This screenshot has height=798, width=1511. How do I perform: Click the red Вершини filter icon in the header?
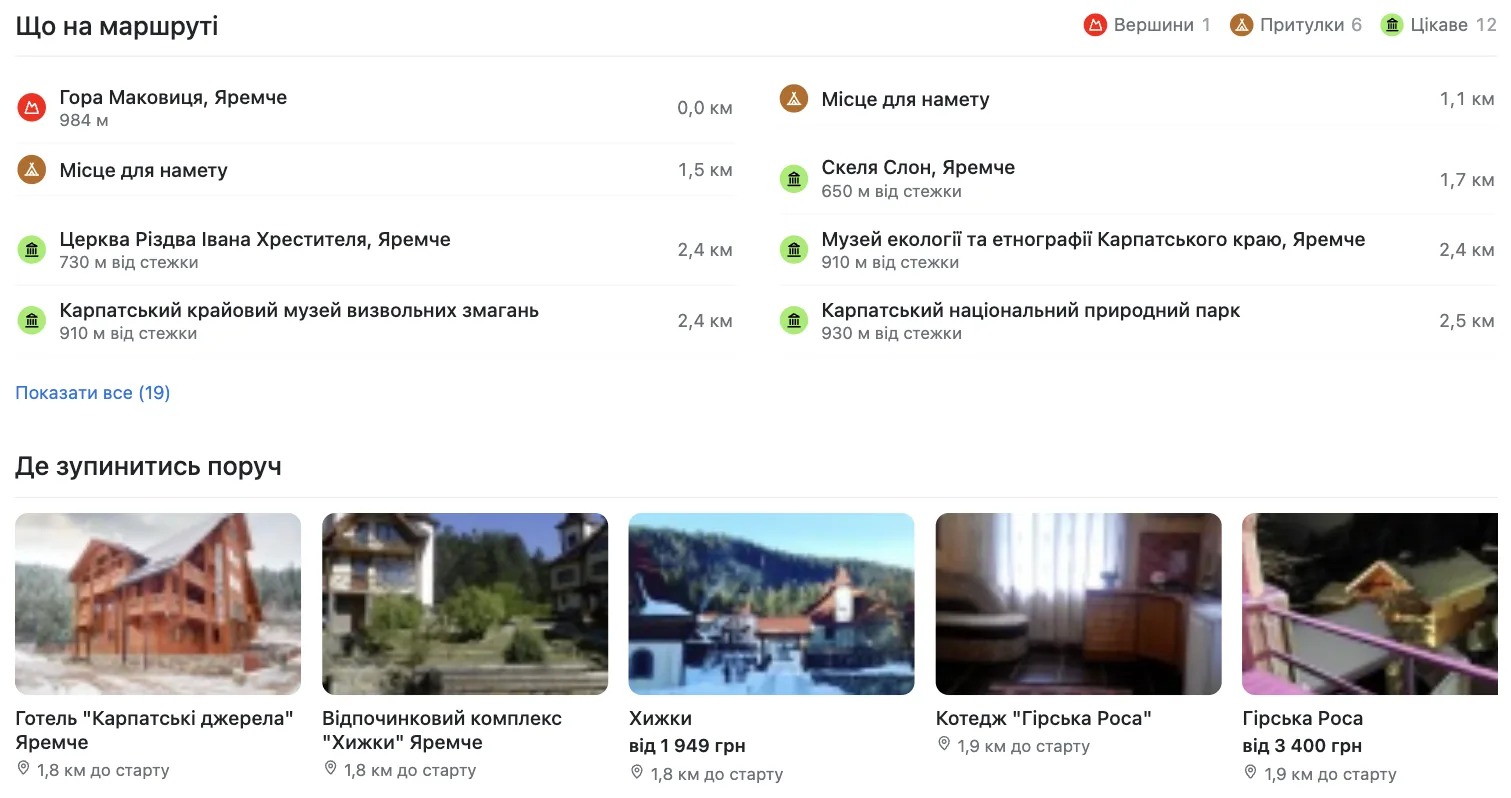coord(1095,25)
